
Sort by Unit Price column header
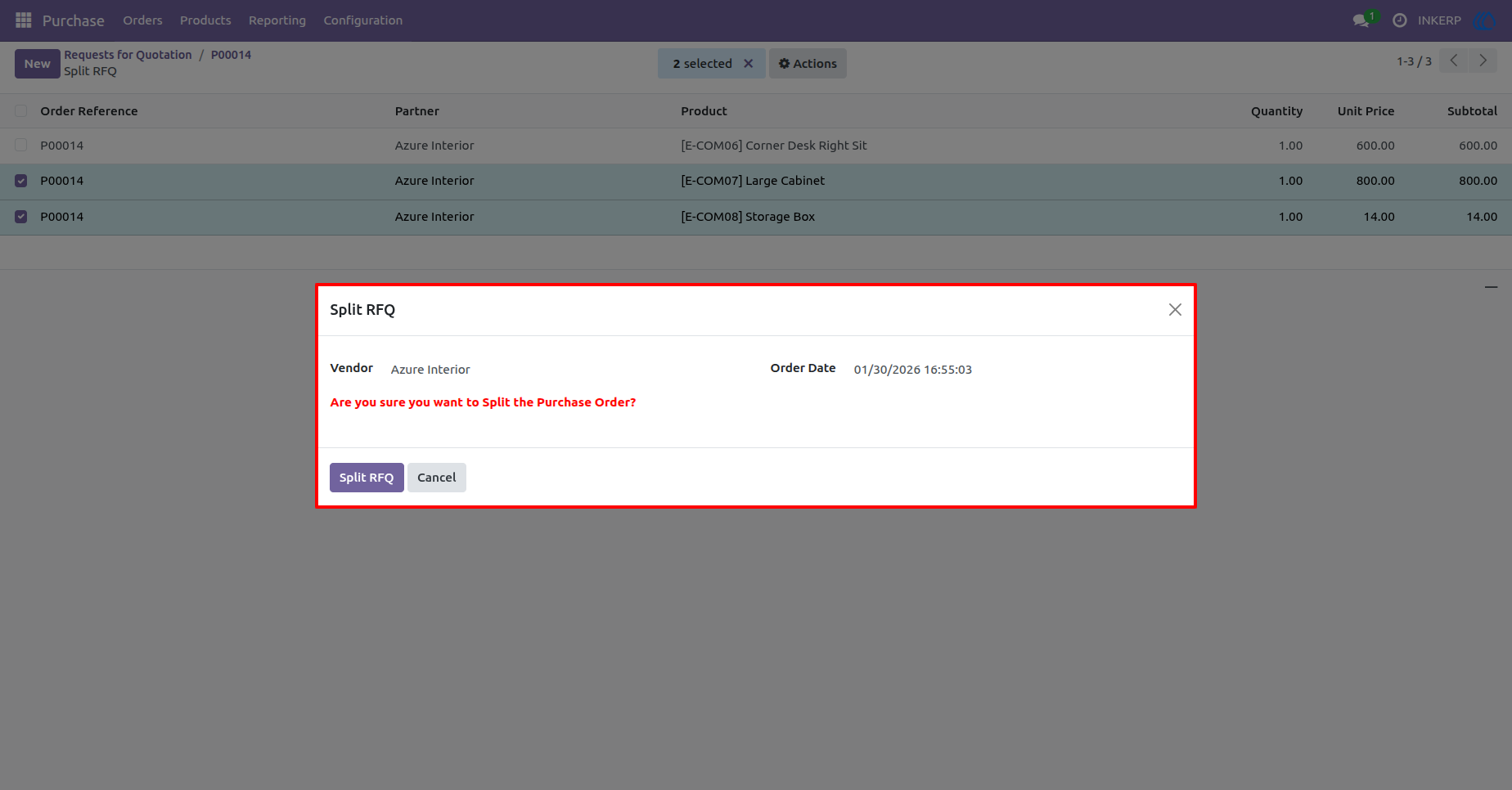coord(1366,111)
